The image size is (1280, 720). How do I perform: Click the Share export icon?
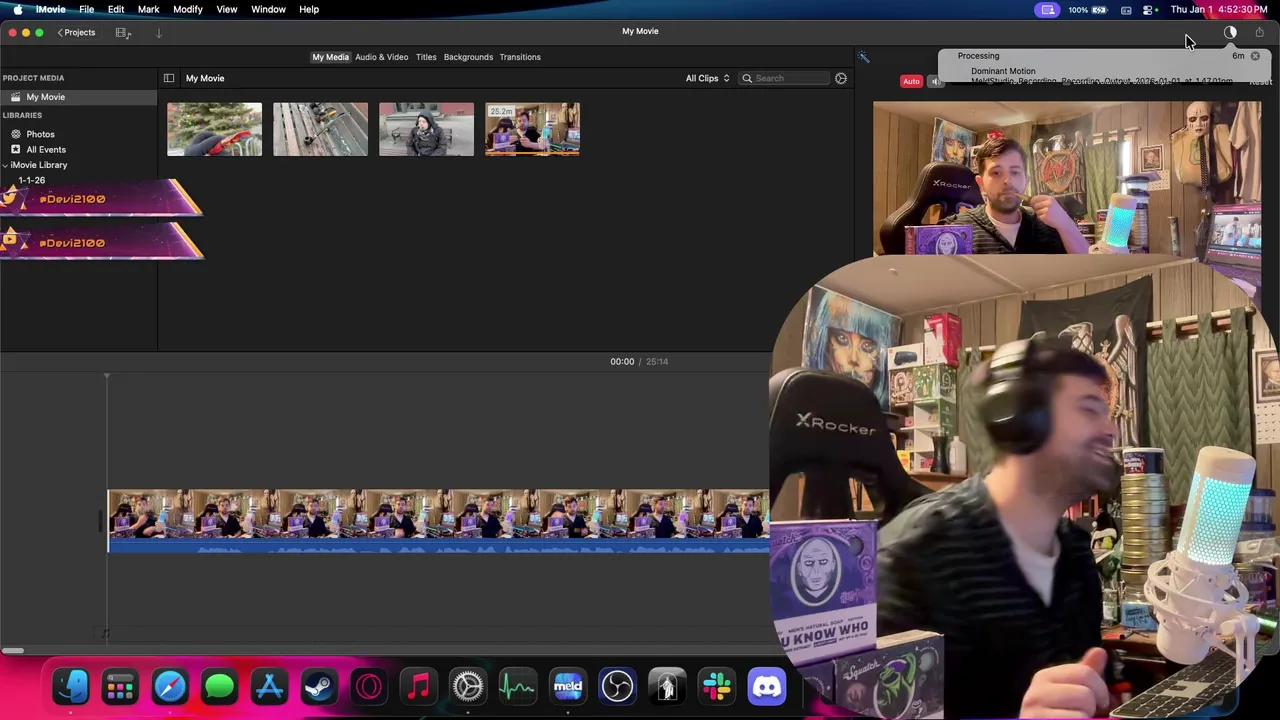(1259, 33)
